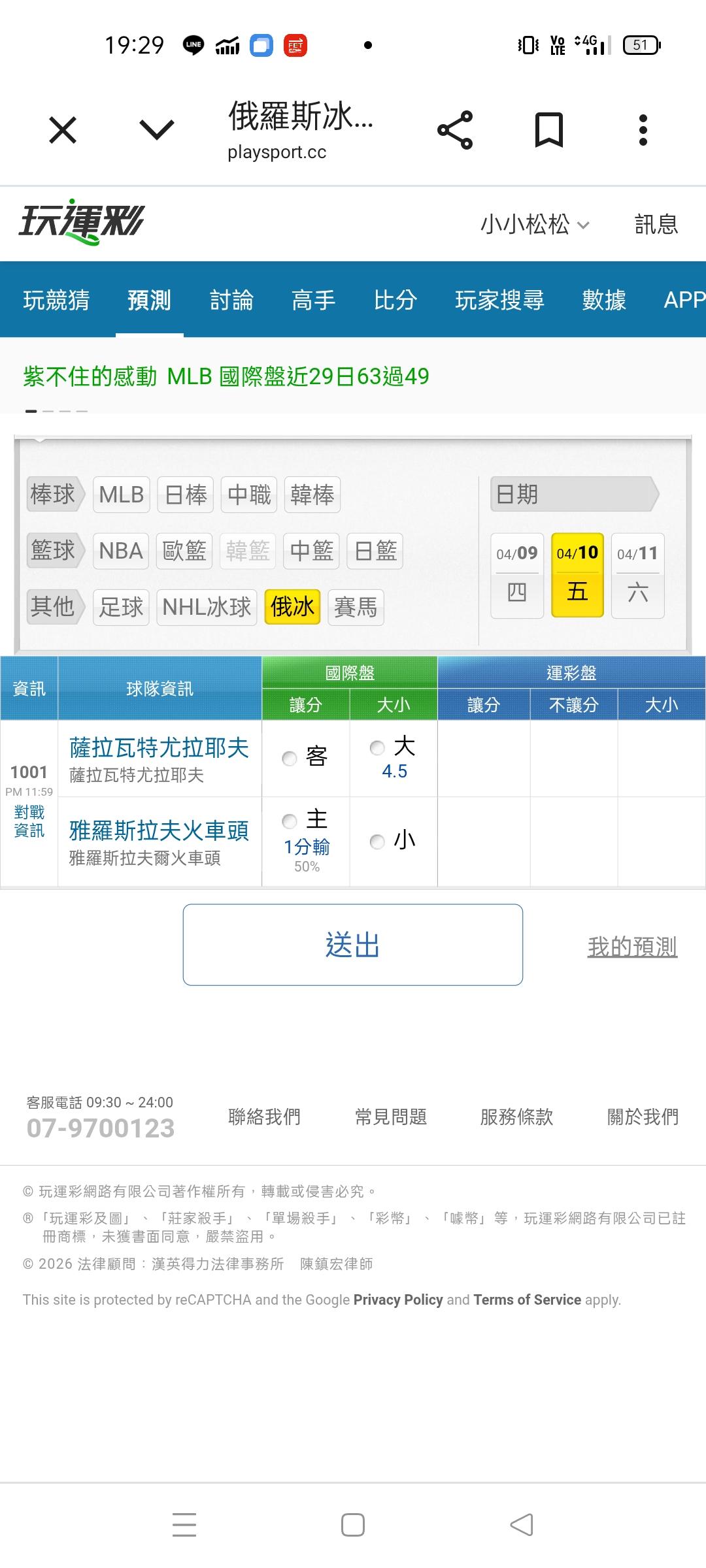Image resolution: width=706 pixels, height=1568 pixels.
Task: Tap the share icon in the browser bar
Action: 455,130
